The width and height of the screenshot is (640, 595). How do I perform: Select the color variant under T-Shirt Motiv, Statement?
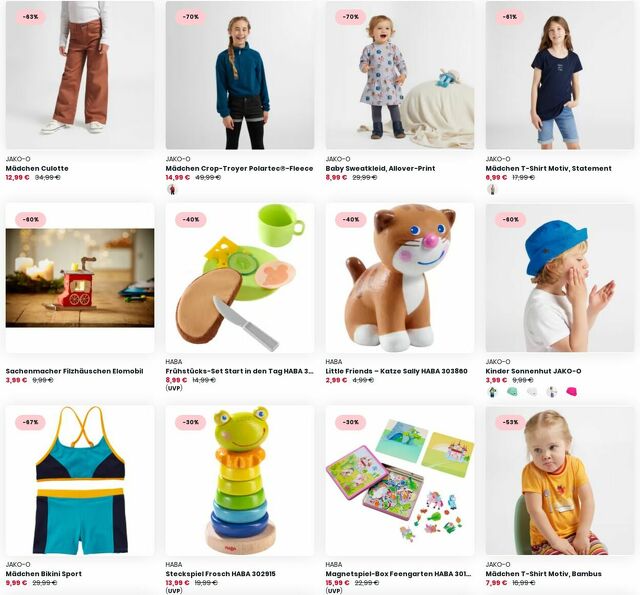tap(492, 189)
